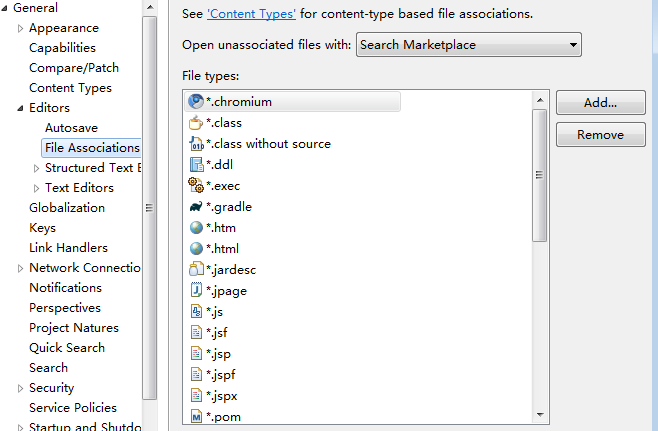Click the Add... button
The image size is (658, 431).
pyautogui.click(x=600, y=102)
